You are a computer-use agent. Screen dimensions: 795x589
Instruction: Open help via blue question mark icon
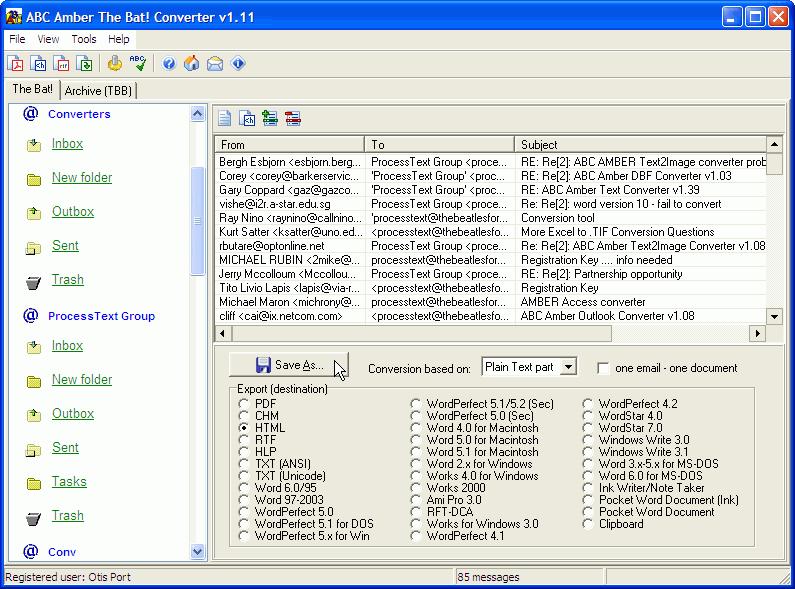169,63
